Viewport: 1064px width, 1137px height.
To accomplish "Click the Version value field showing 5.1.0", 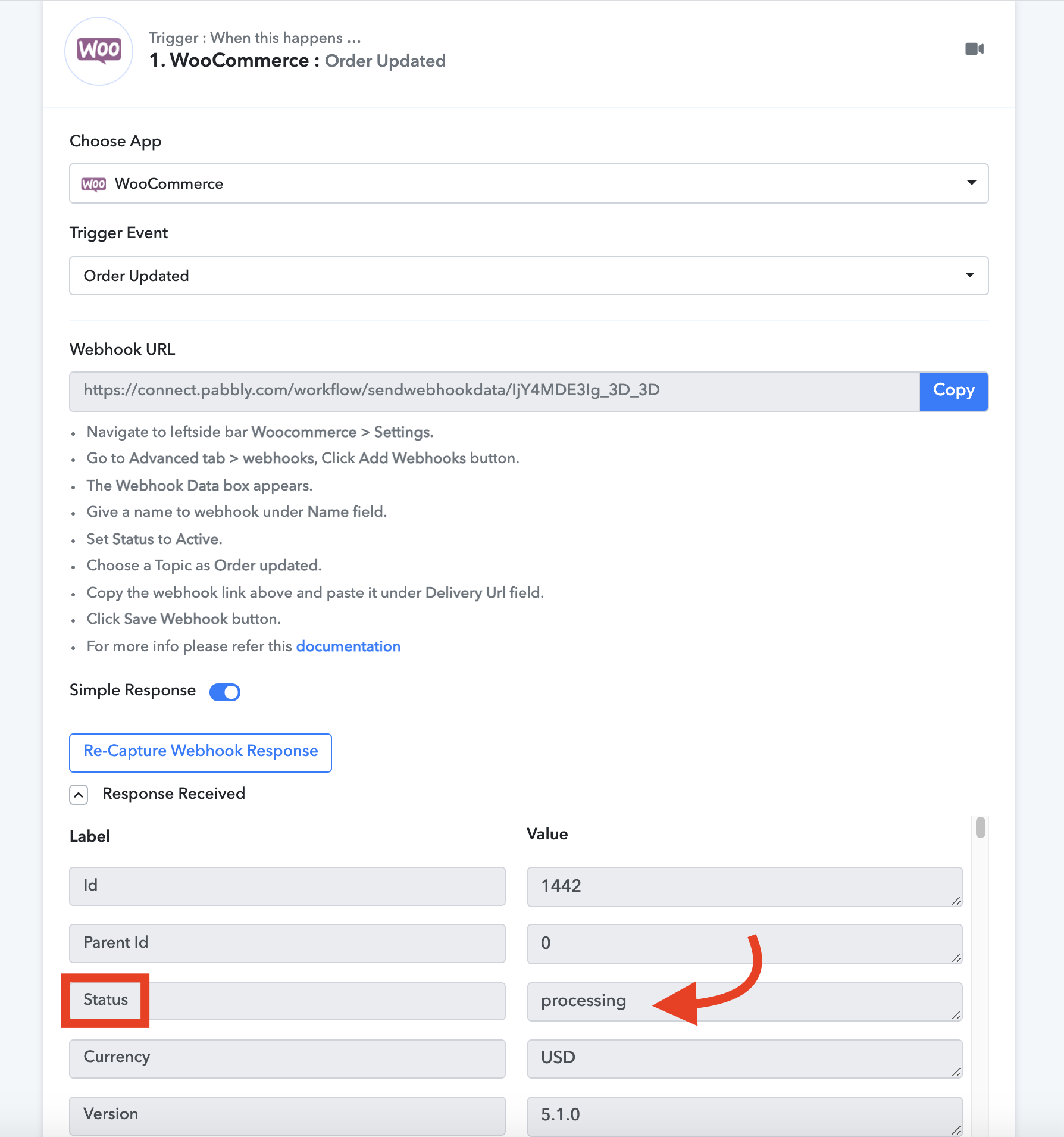I will [x=744, y=1116].
